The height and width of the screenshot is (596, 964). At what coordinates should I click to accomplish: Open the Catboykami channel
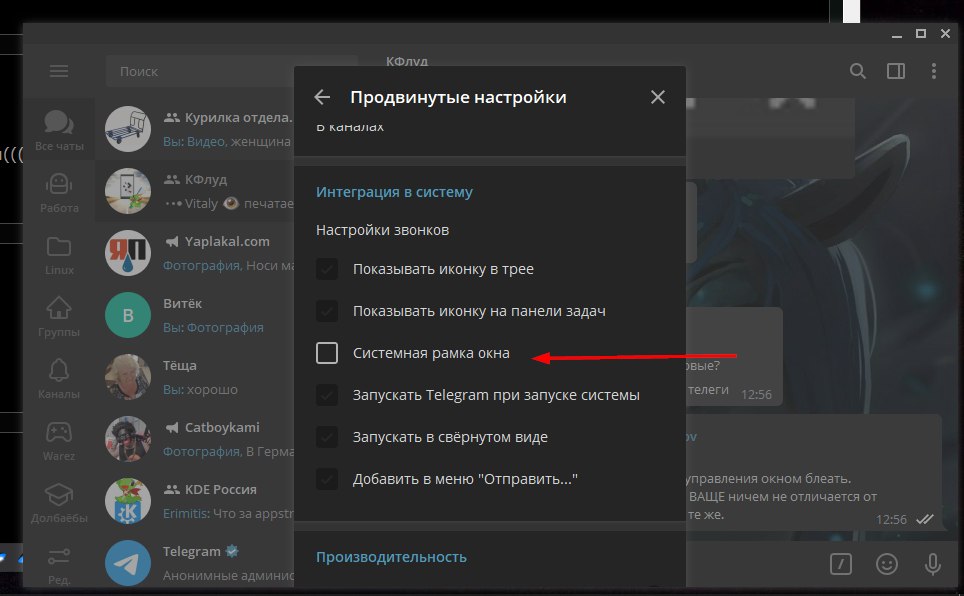coord(195,439)
